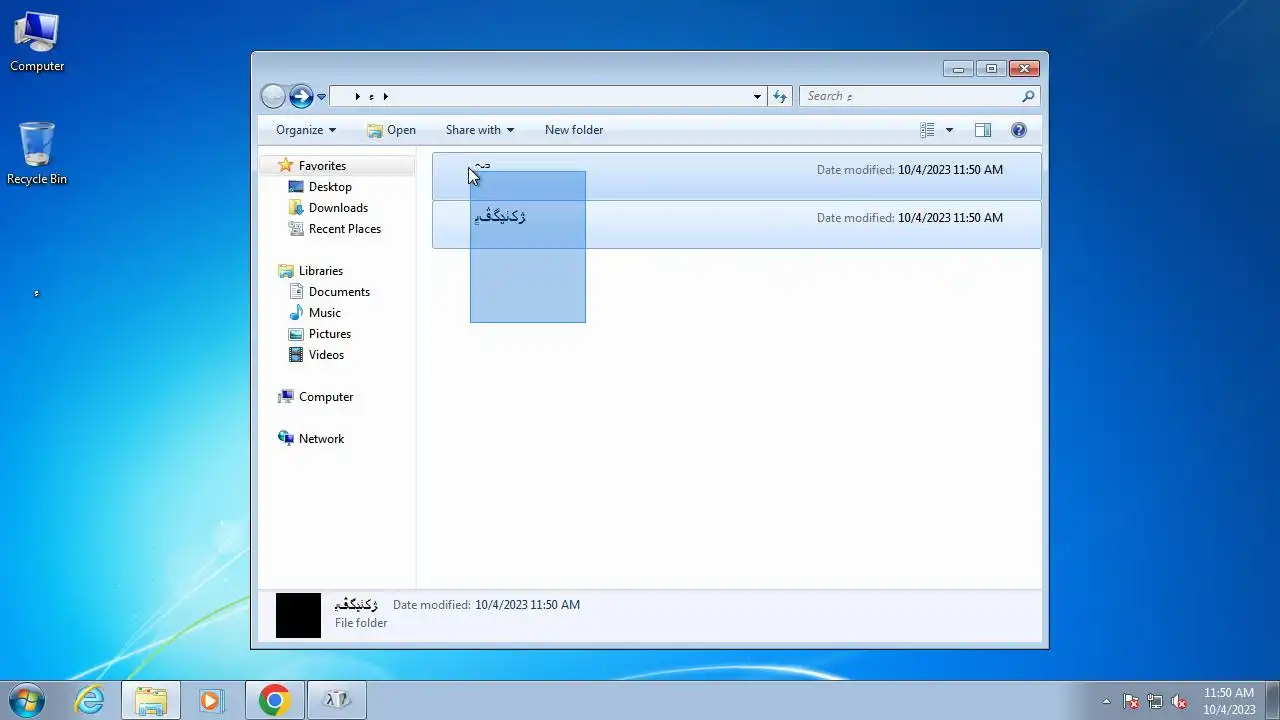Viewport: 1280px width, 720px height.
Task: Open the Documents library
Action: tap(339, 292)
